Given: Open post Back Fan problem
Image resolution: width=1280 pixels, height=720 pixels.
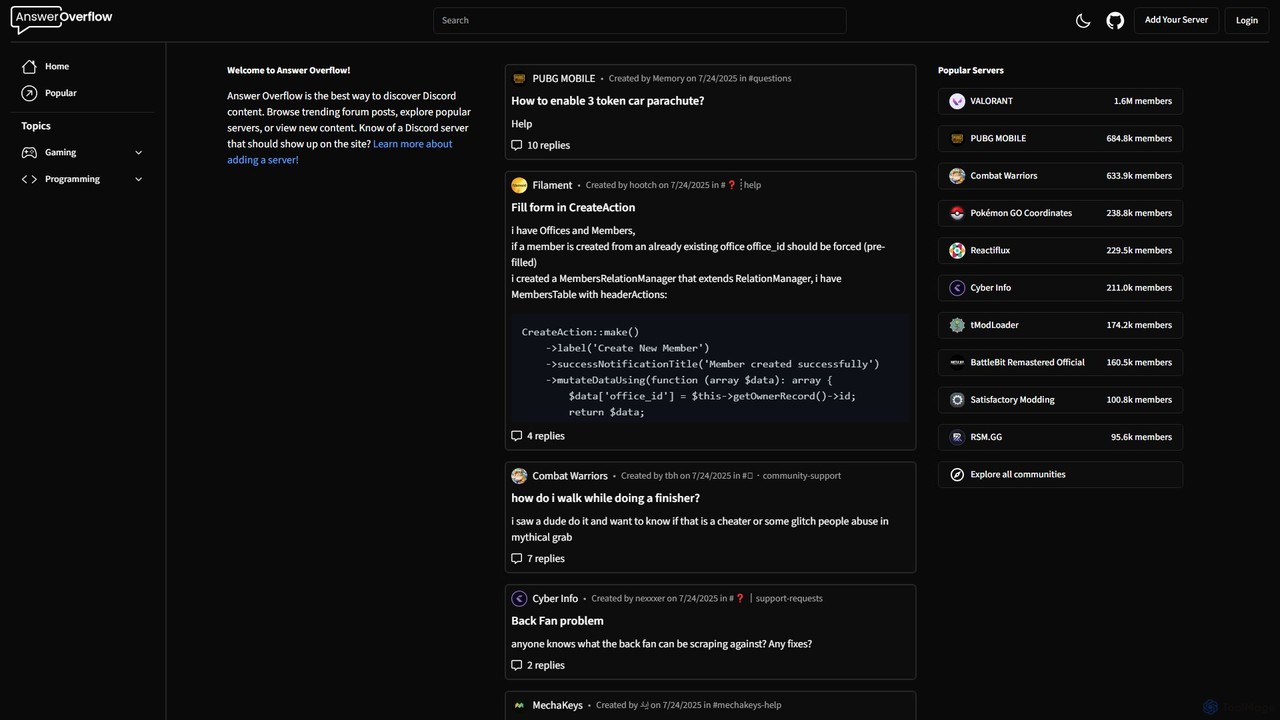Looking at the screenshot, I should [557, 621].
